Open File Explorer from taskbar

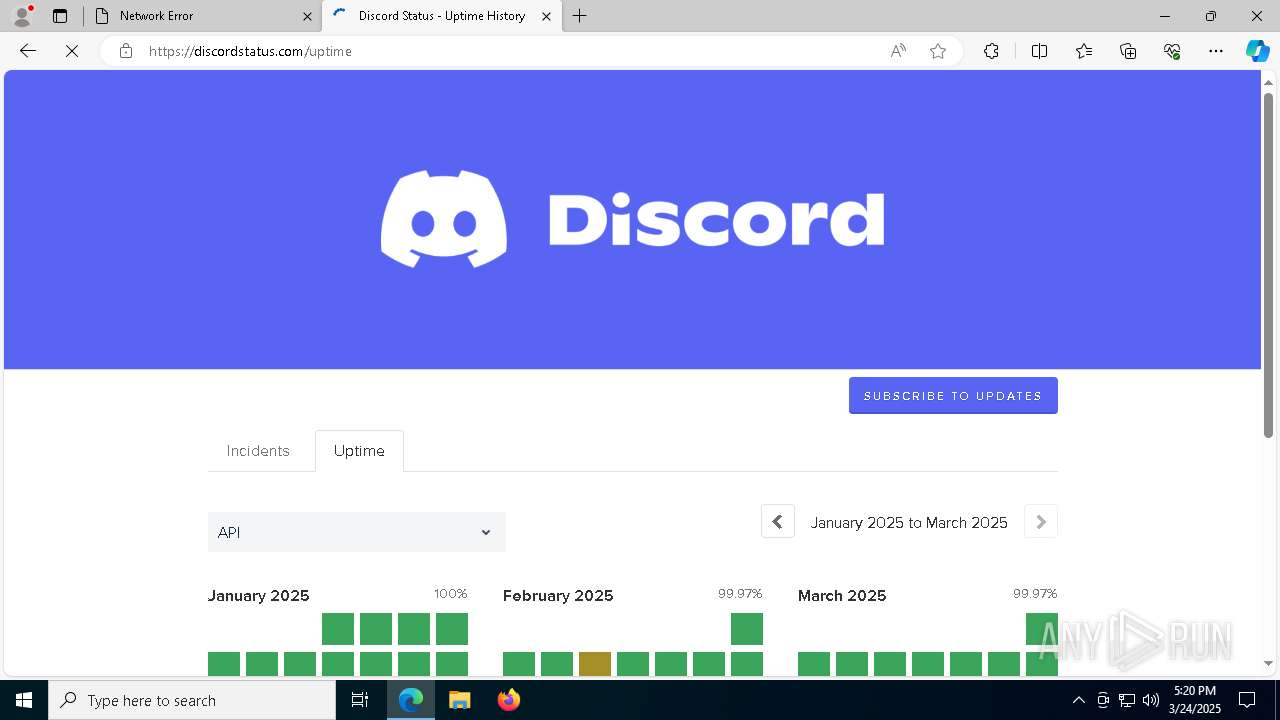pyautogui.click(x=459, y=700)
